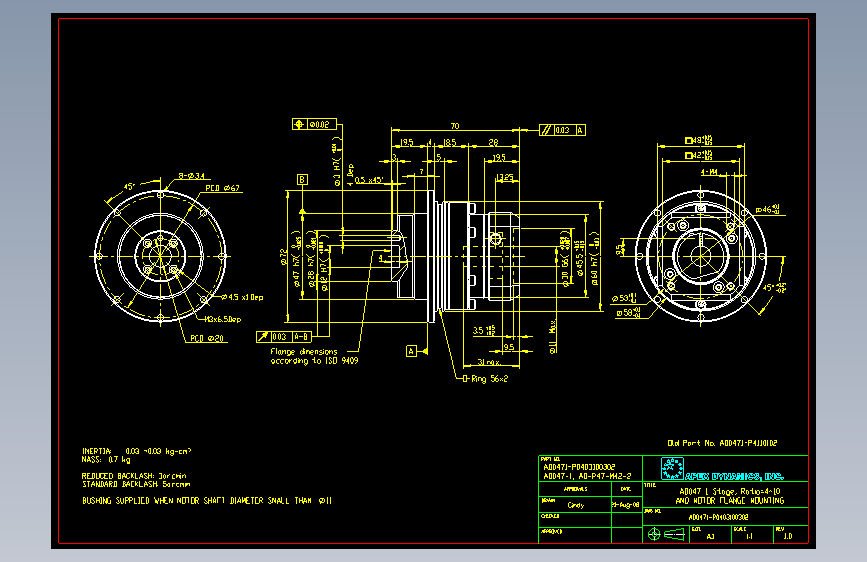
Task: Select the 'STANDARD BACKLASH' note line
Action: pos(136,484)
